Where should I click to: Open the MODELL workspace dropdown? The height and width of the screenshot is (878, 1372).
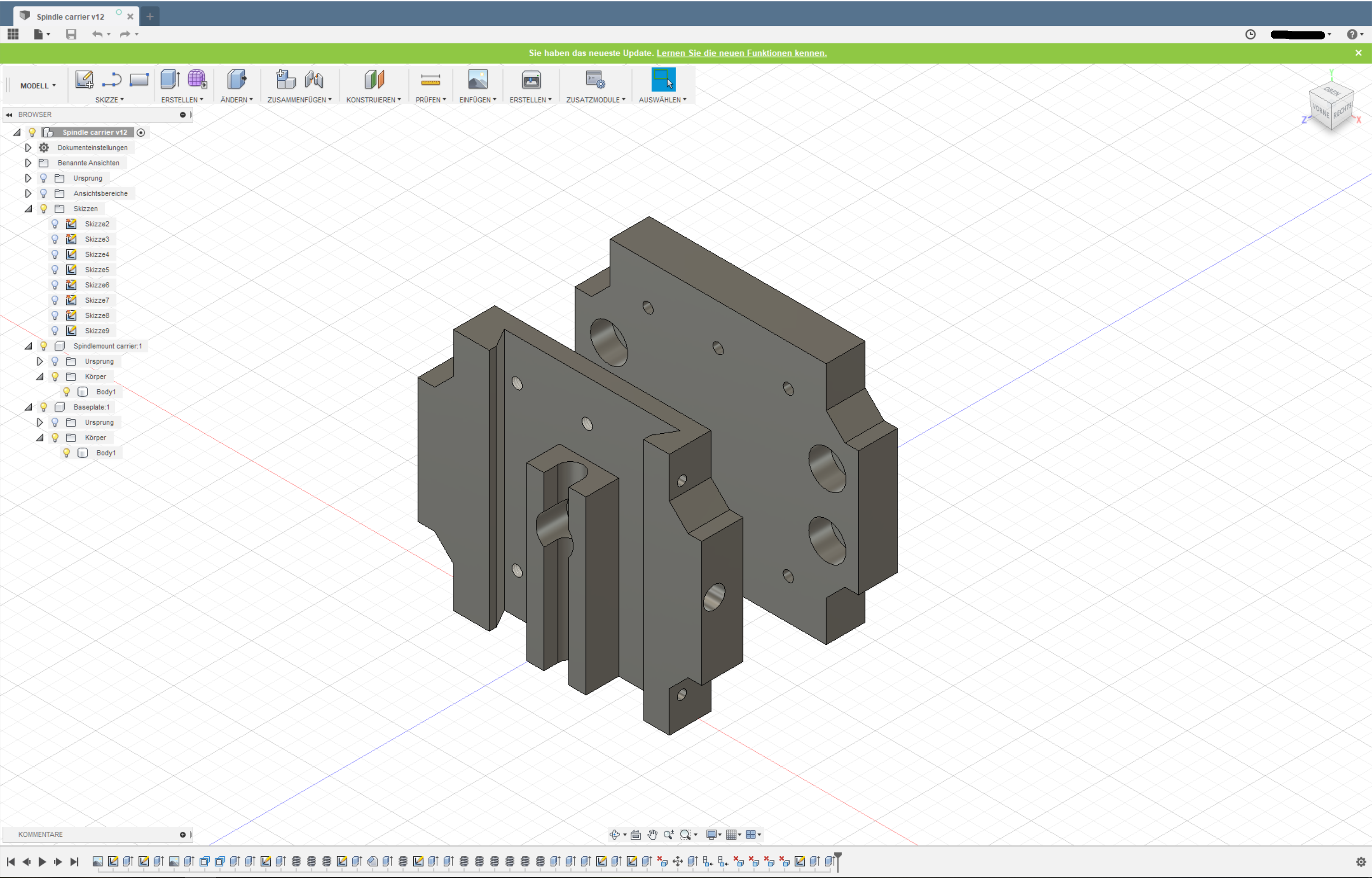point(38,86)
